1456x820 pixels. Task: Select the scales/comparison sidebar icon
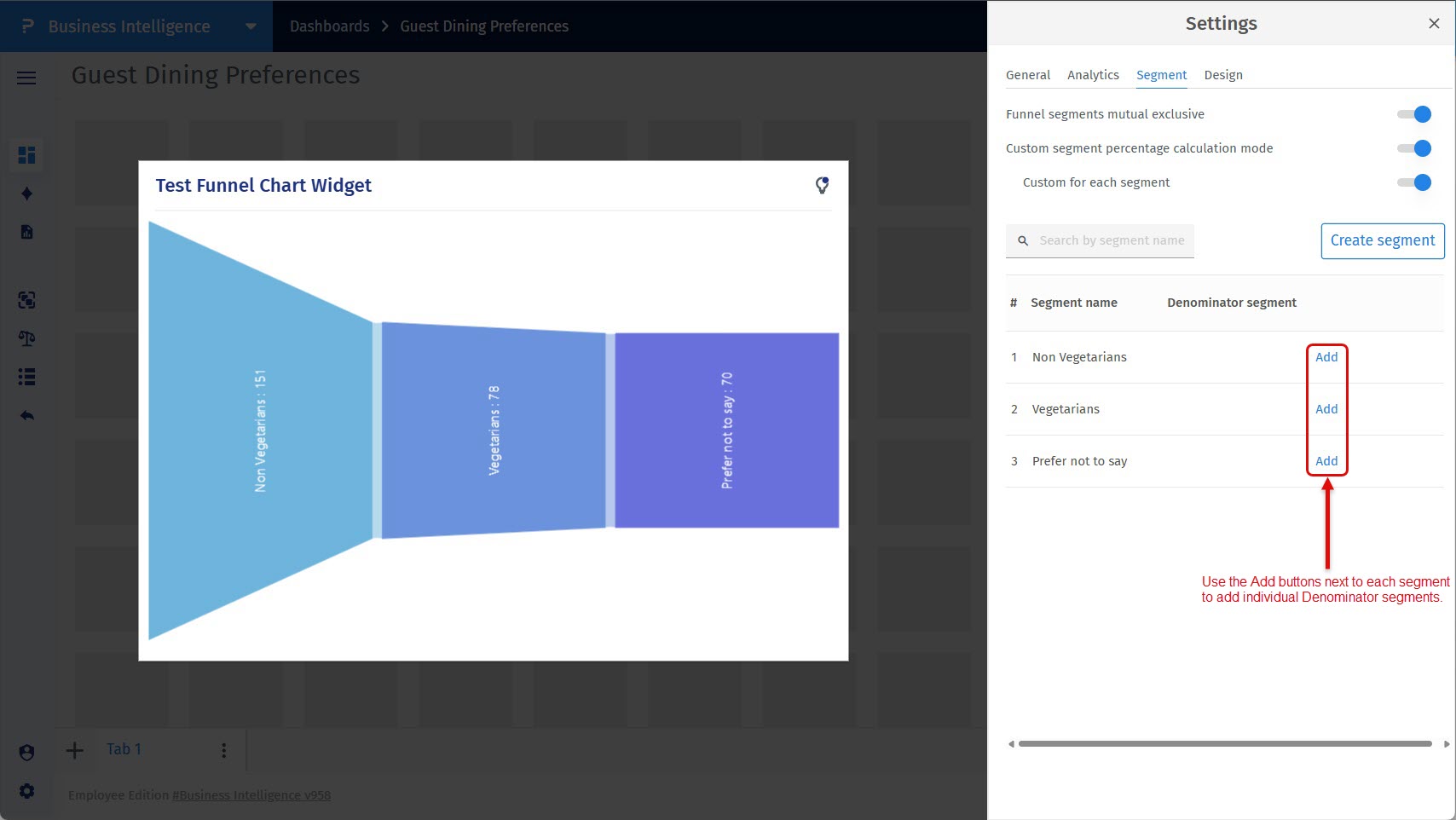(x=26, y=338)
